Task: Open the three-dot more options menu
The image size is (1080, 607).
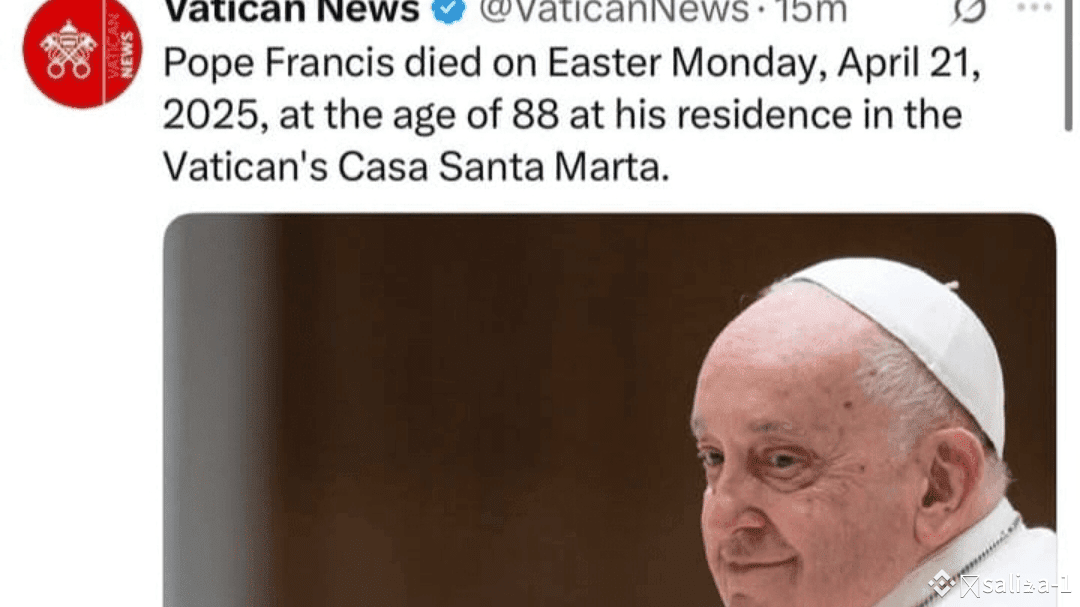Action: click(1034, 8)
